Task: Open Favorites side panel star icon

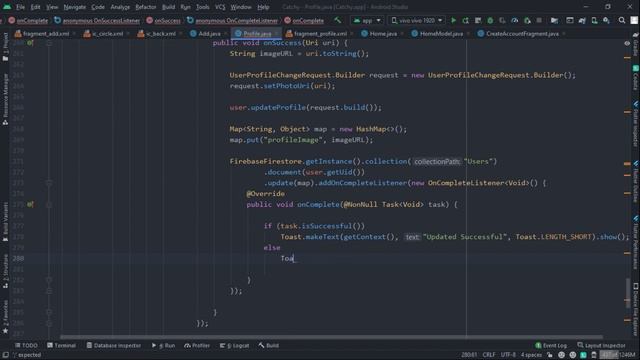Action: pos(5,317)
